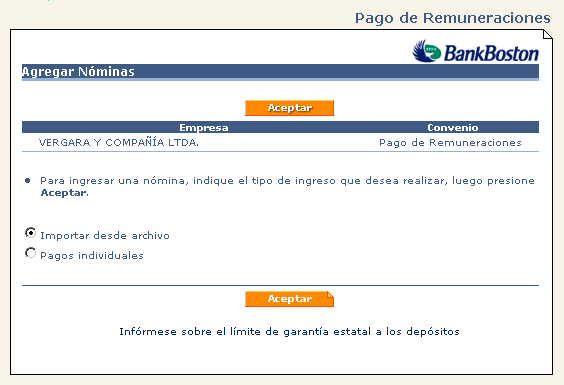Select the Pagos individuales radio option
The width and height of the screenshot is (564, 385).
pos(31,253)
